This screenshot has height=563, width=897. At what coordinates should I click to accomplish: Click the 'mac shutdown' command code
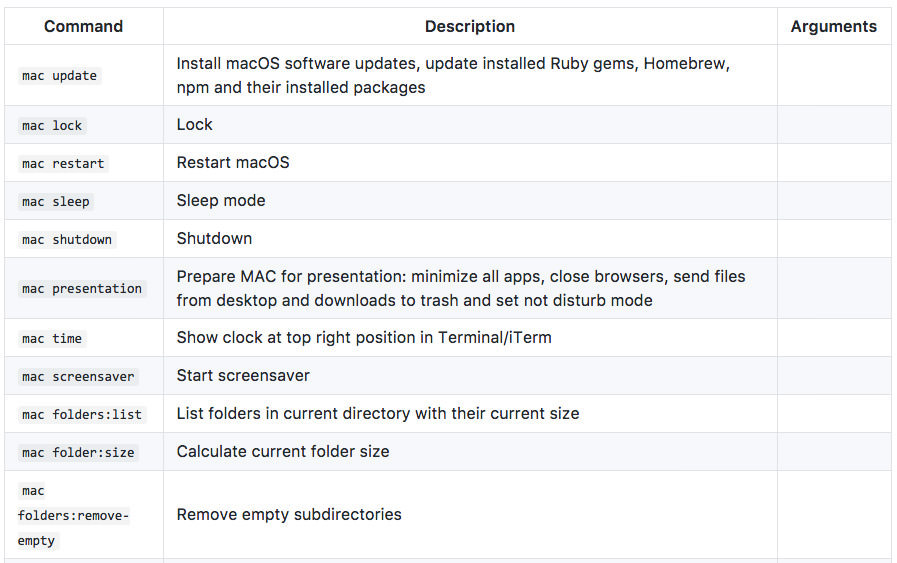coord(67,240)
